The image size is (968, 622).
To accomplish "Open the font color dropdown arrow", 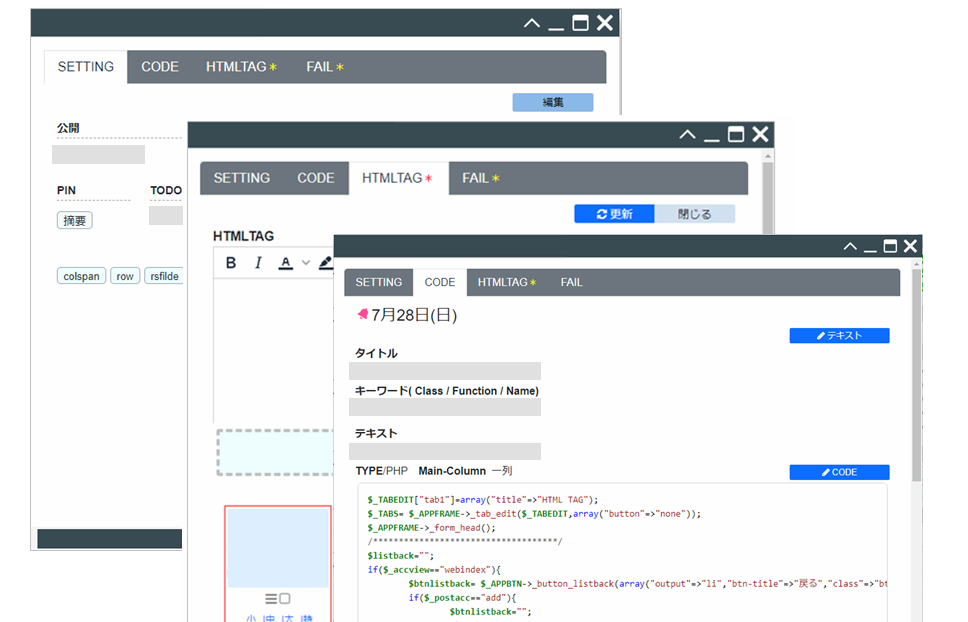I will (305, 263).
